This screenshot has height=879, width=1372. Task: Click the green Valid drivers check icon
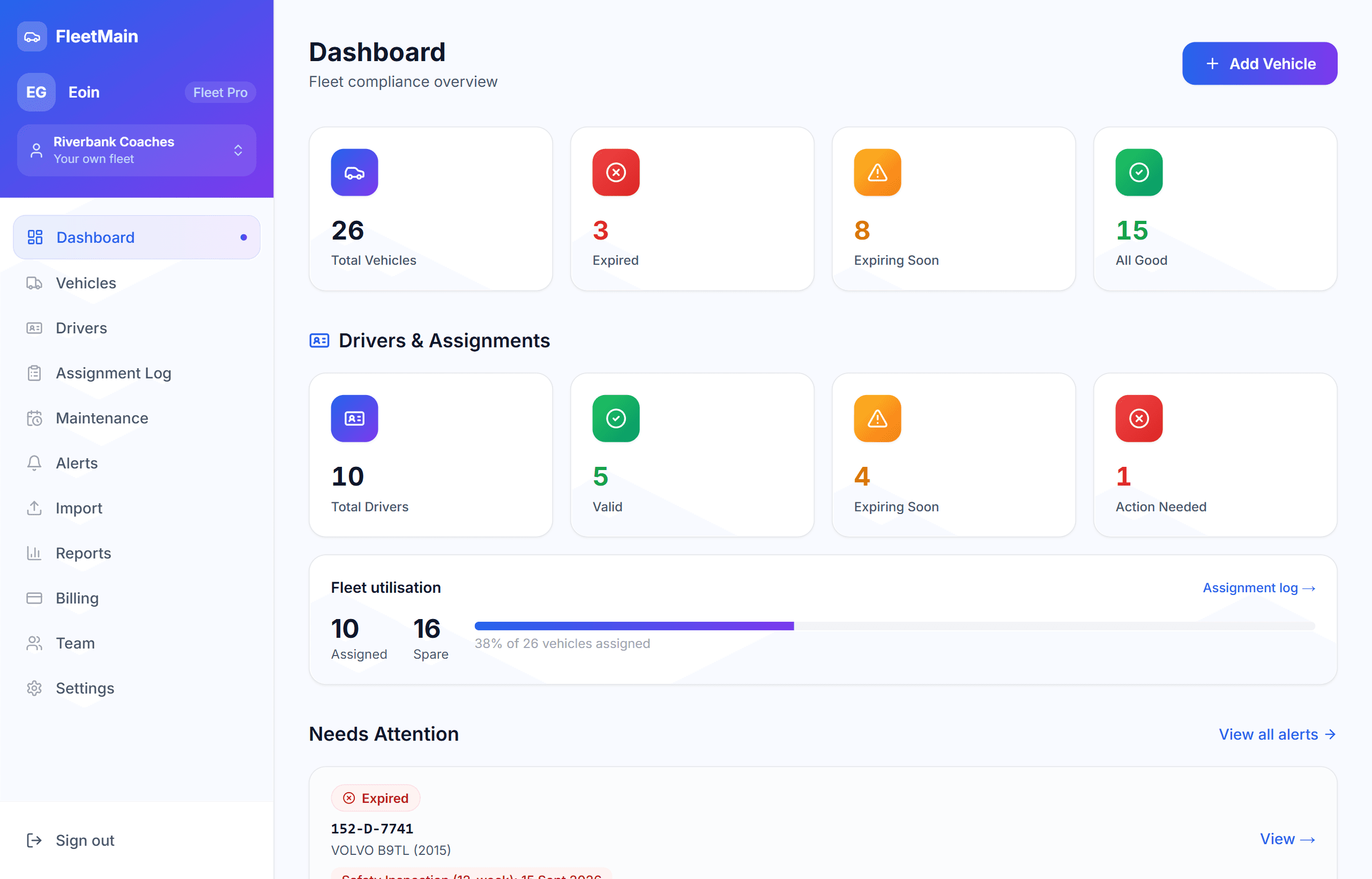[616, 419]
